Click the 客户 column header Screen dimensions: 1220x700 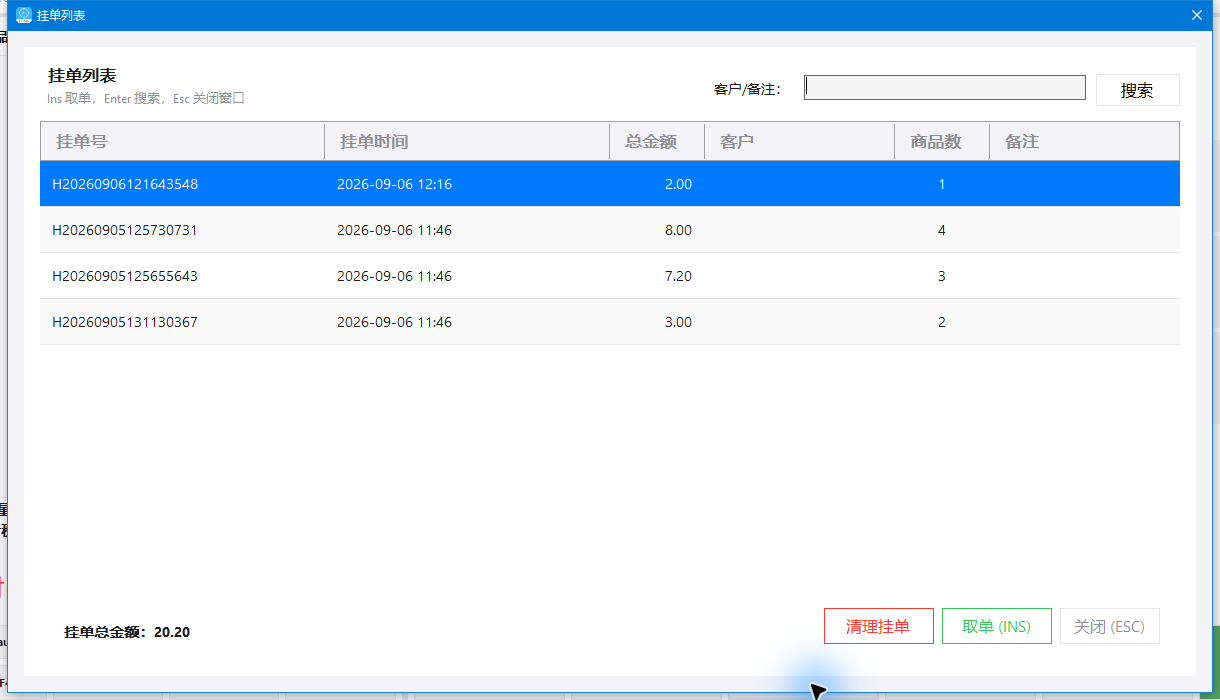(799, 142)
